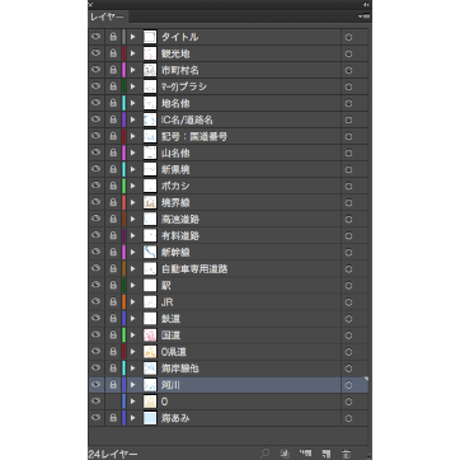Unlock the タイトル layer via its lock icon
Image resolution: width=460 pixels, height=460 pixels.
click(x=113, y=36)
